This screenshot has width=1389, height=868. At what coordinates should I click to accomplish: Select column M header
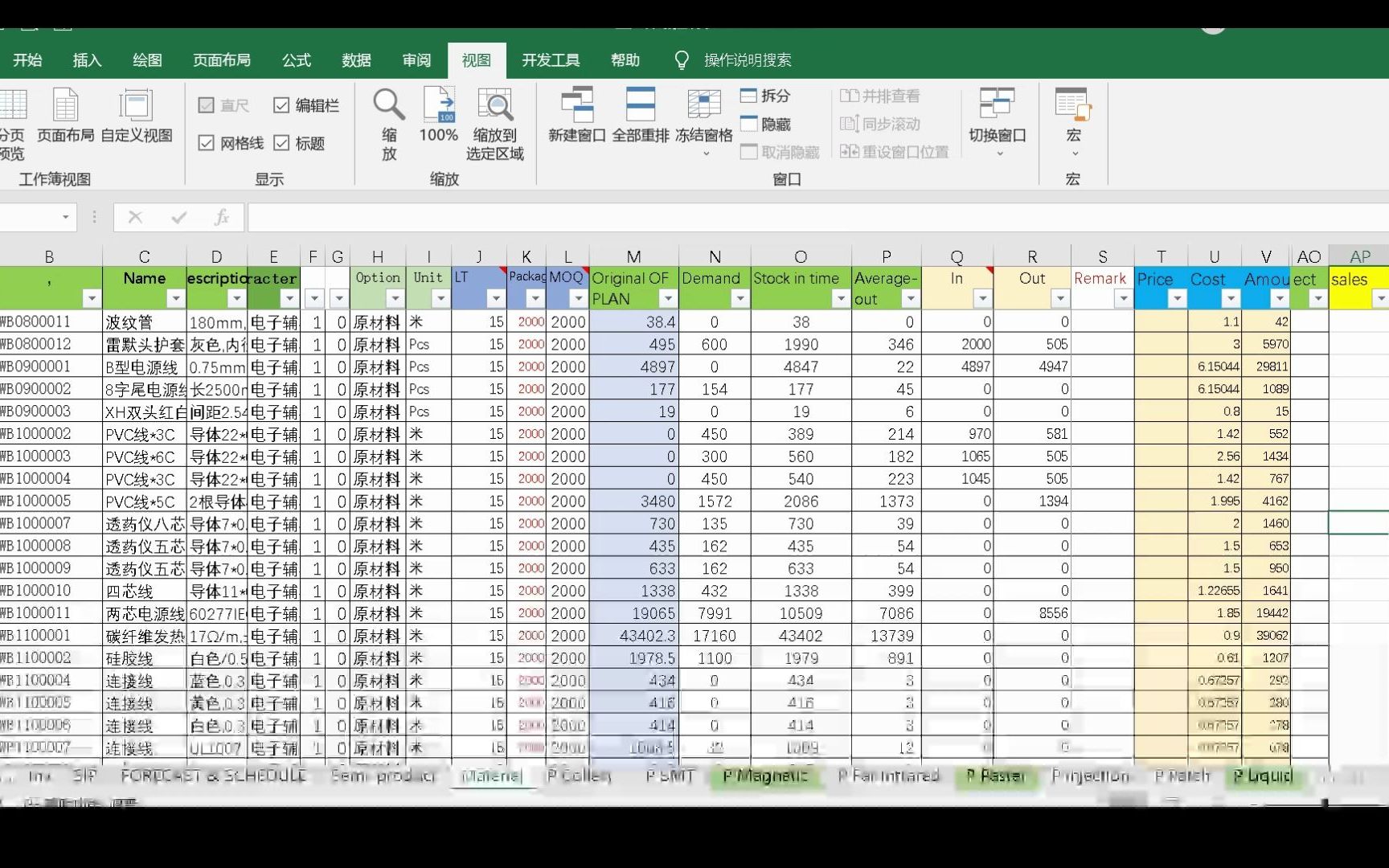tap(633, 256)
